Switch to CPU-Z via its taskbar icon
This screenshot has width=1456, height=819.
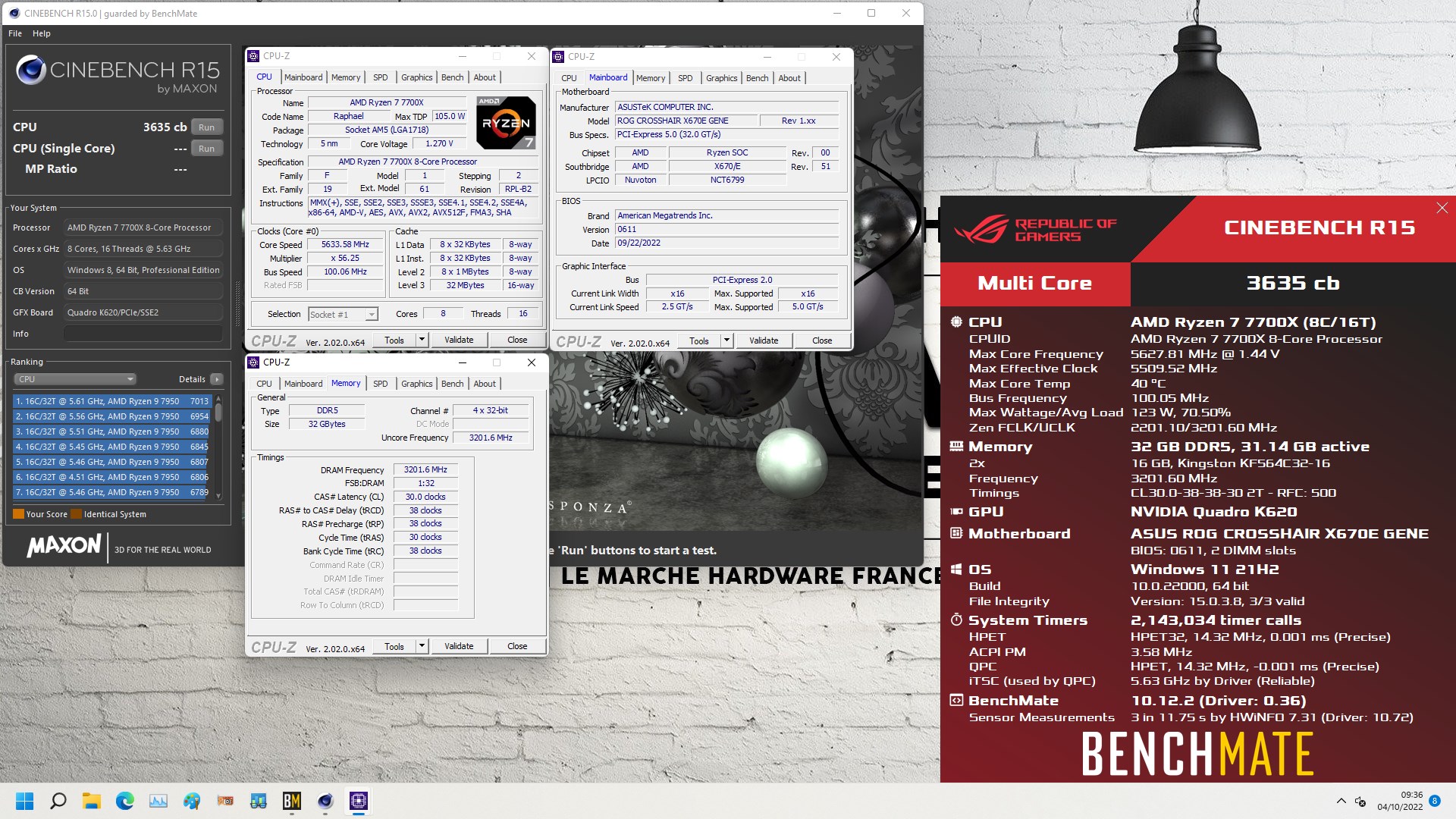(x=359, y=801)
